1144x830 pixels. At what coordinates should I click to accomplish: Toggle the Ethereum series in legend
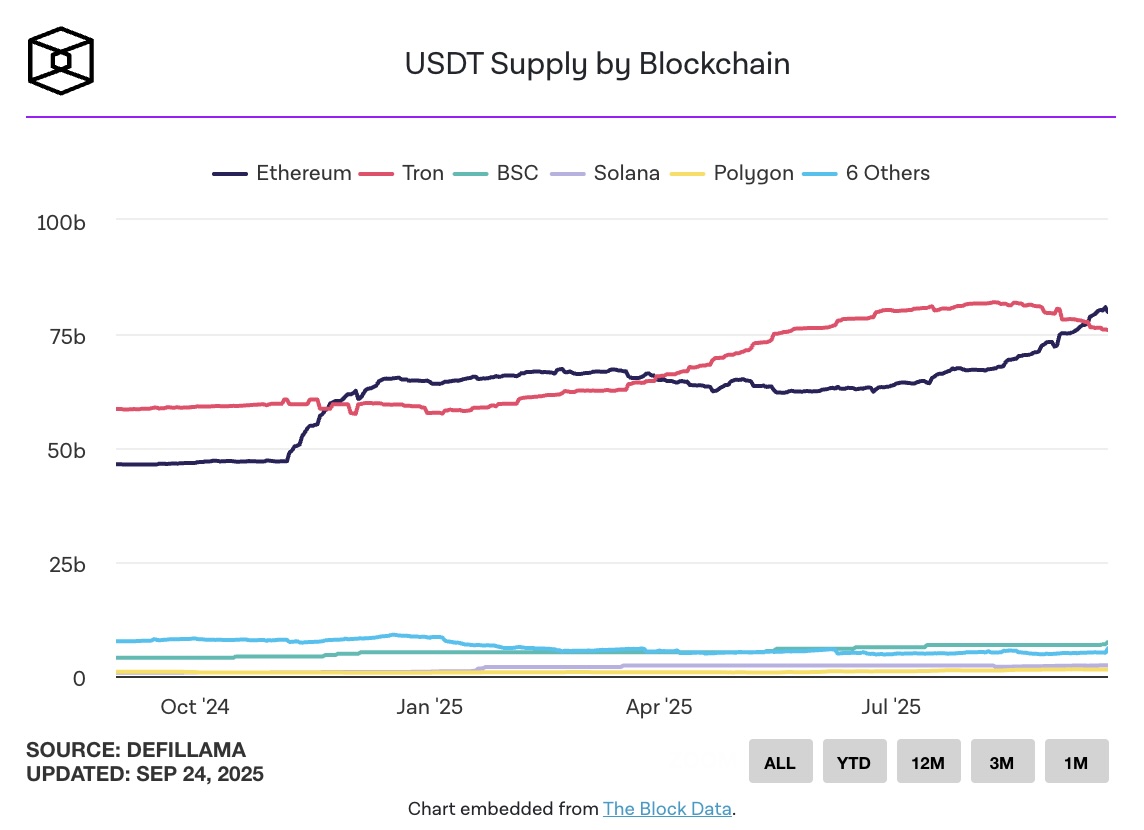(x=282, y=173)
